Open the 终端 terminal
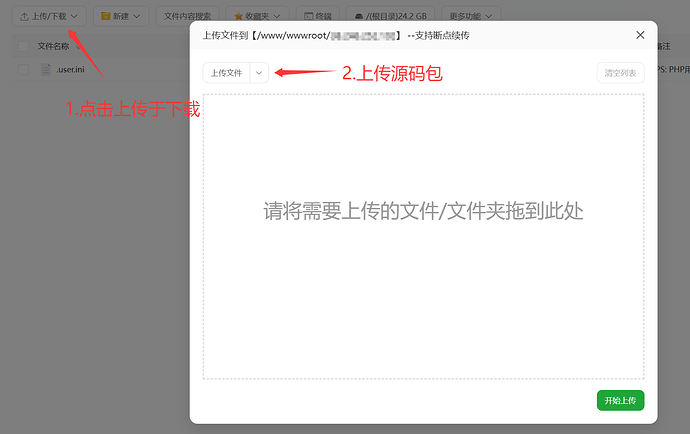Image resolution: width=690 pixels, height=434 pixels. coord(317,17)
